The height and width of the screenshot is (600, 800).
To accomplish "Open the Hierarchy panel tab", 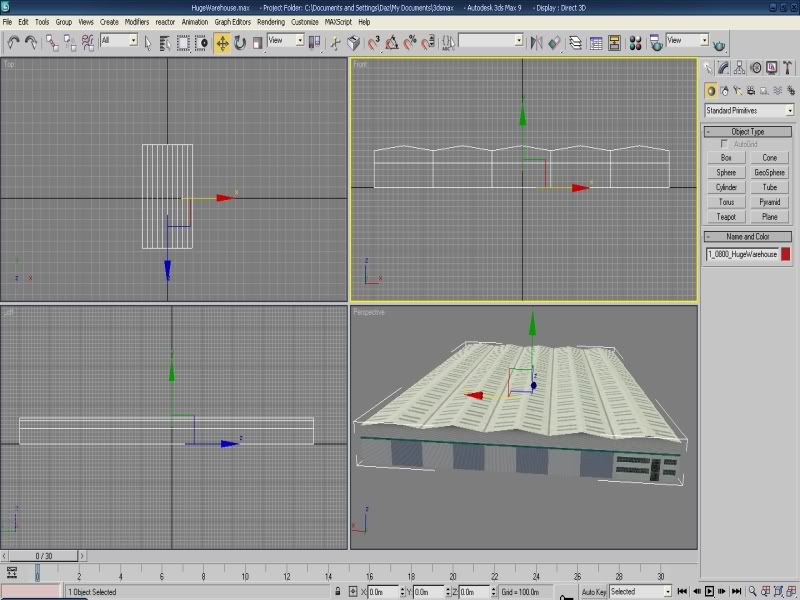I will 739,68.
